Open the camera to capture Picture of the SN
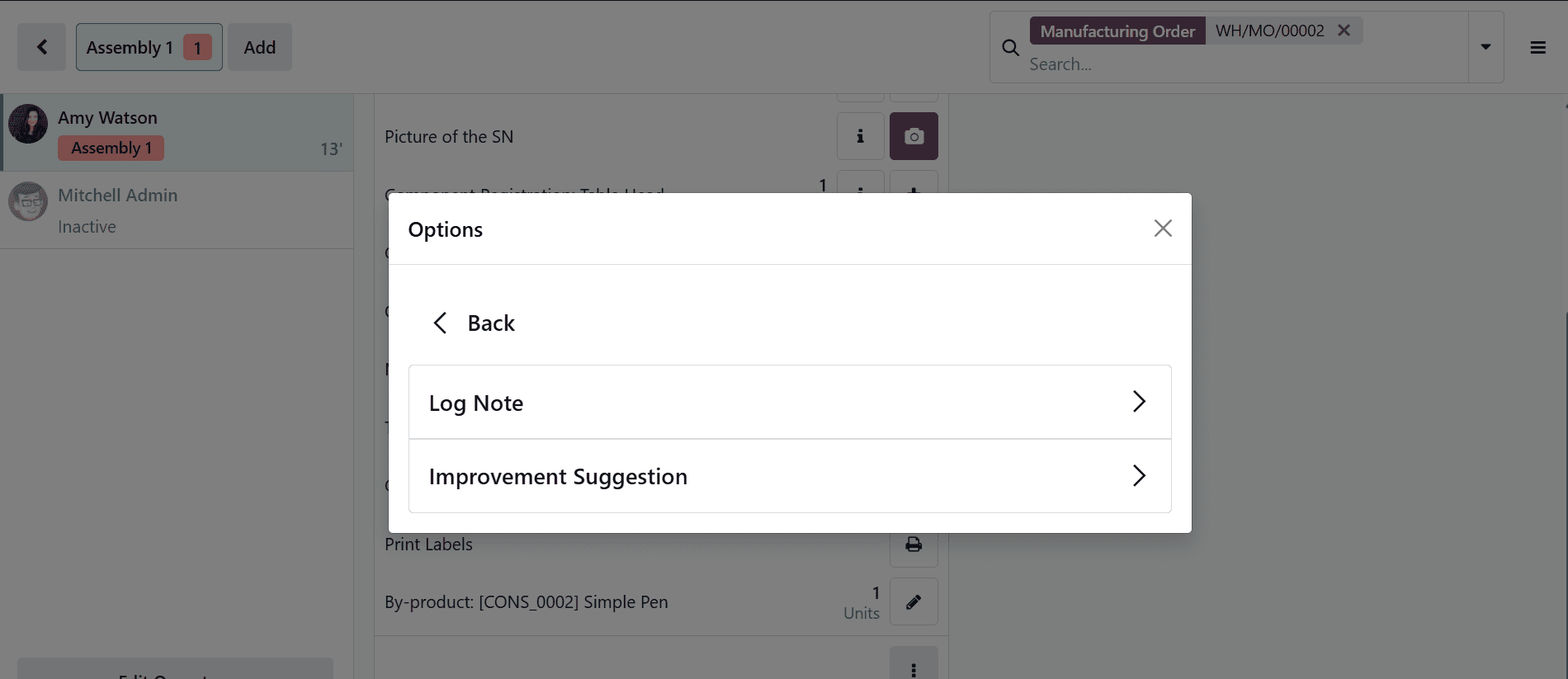The image size is (1568, 679). click(x=914, y=135)
